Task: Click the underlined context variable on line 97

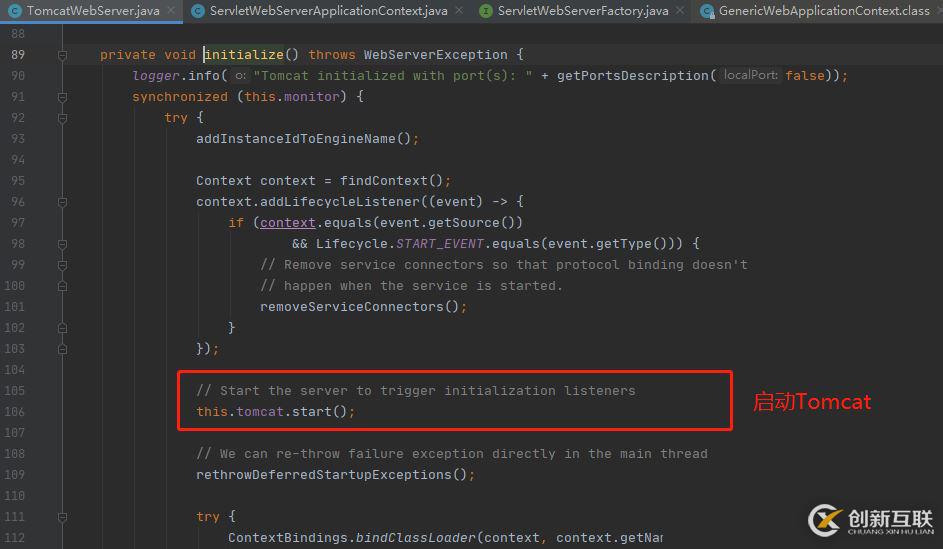Action: (287, 222)
